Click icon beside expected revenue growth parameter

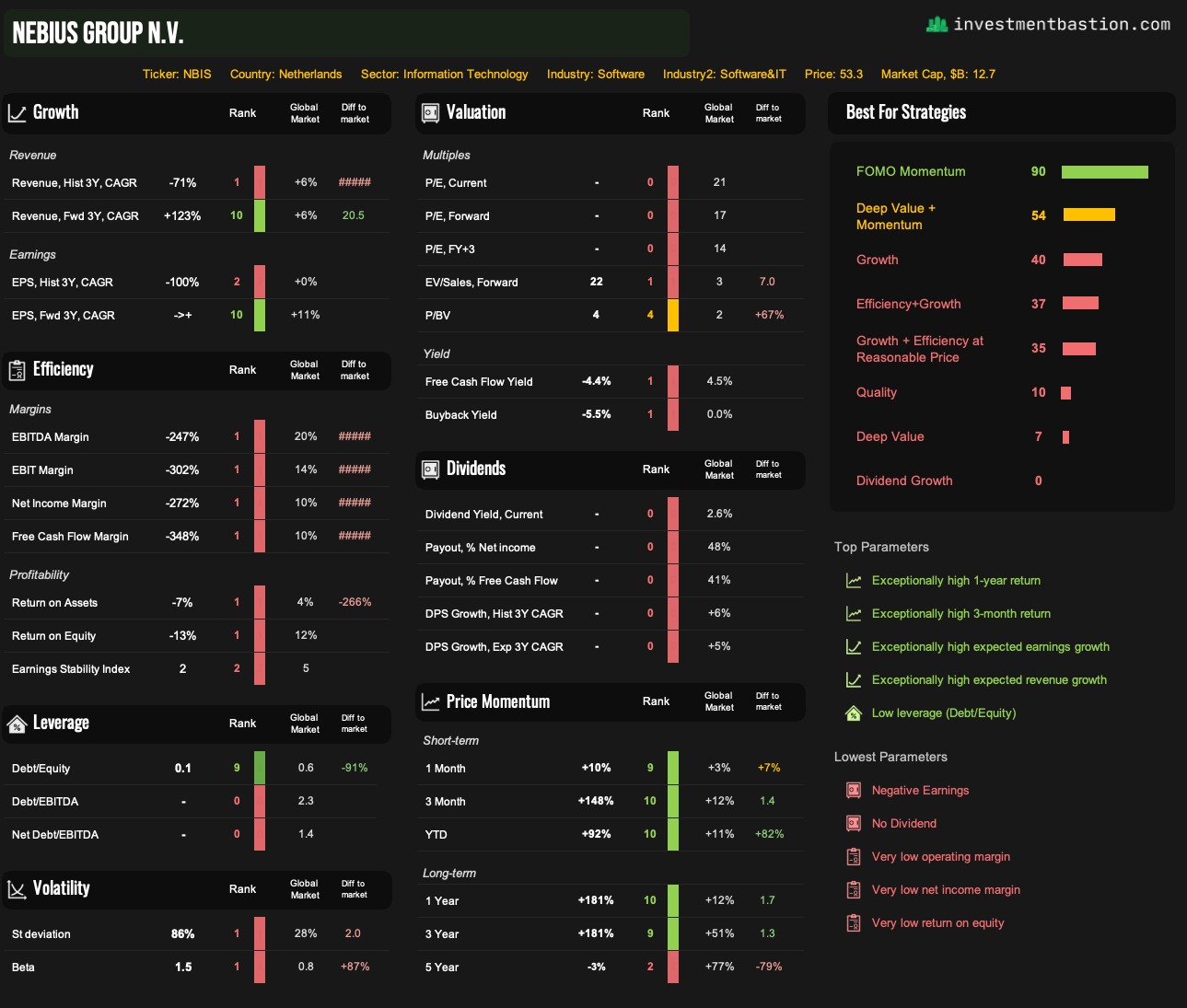click(x=854, y=680)
